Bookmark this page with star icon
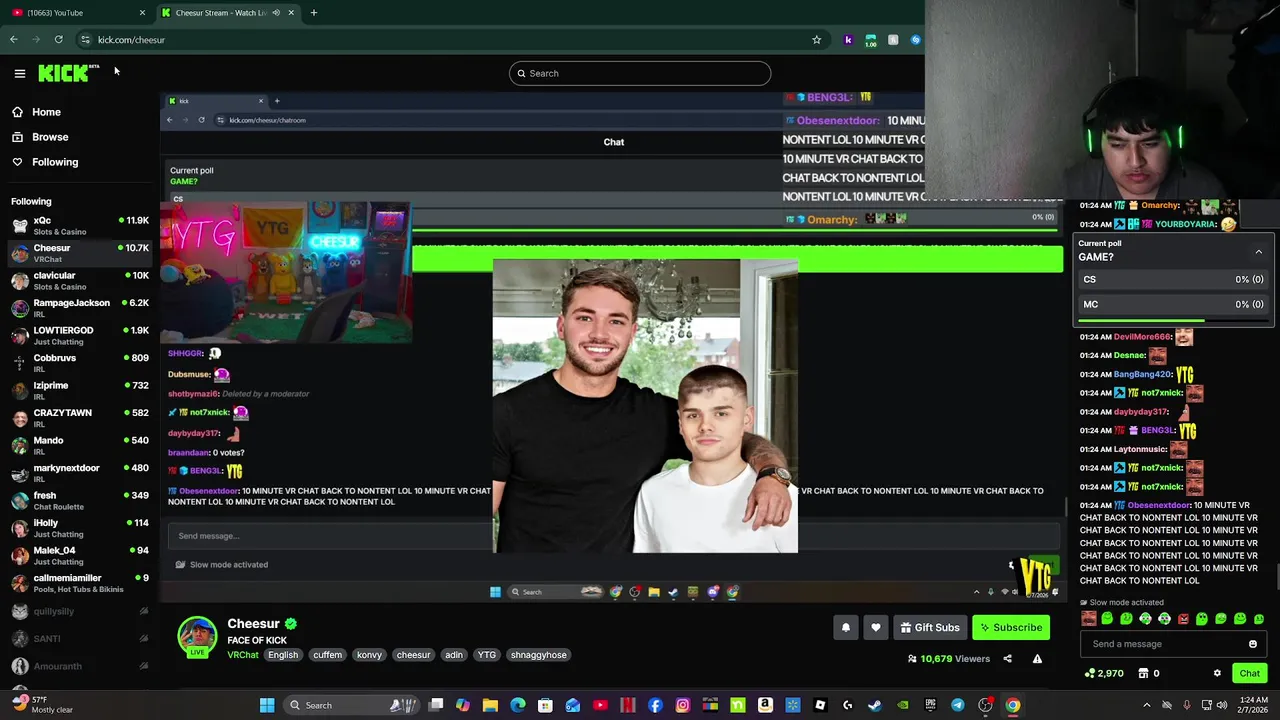 [816, 40]
